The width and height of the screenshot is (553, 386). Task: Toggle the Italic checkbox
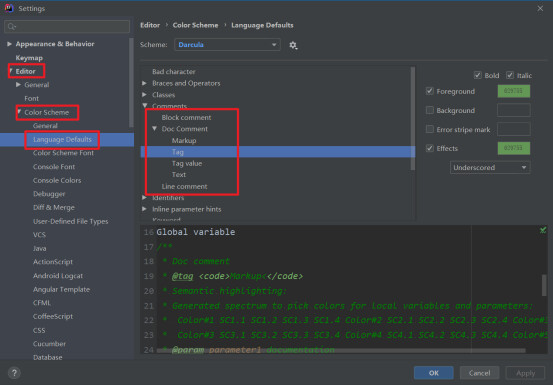(x=510, y=75)
